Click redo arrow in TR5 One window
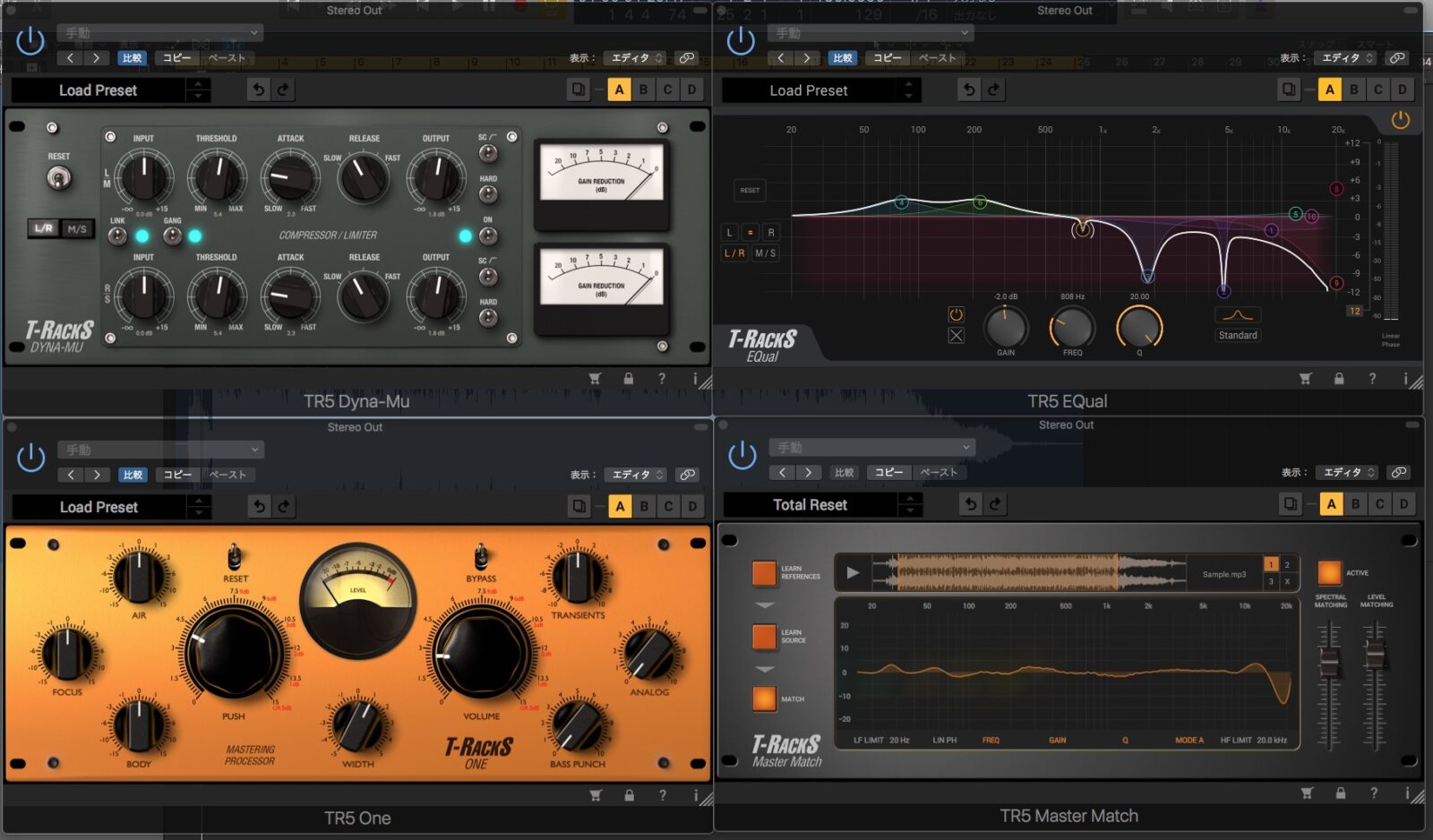Image resolution: width=1433 pixels, height=840 pixels. (284, 506)
